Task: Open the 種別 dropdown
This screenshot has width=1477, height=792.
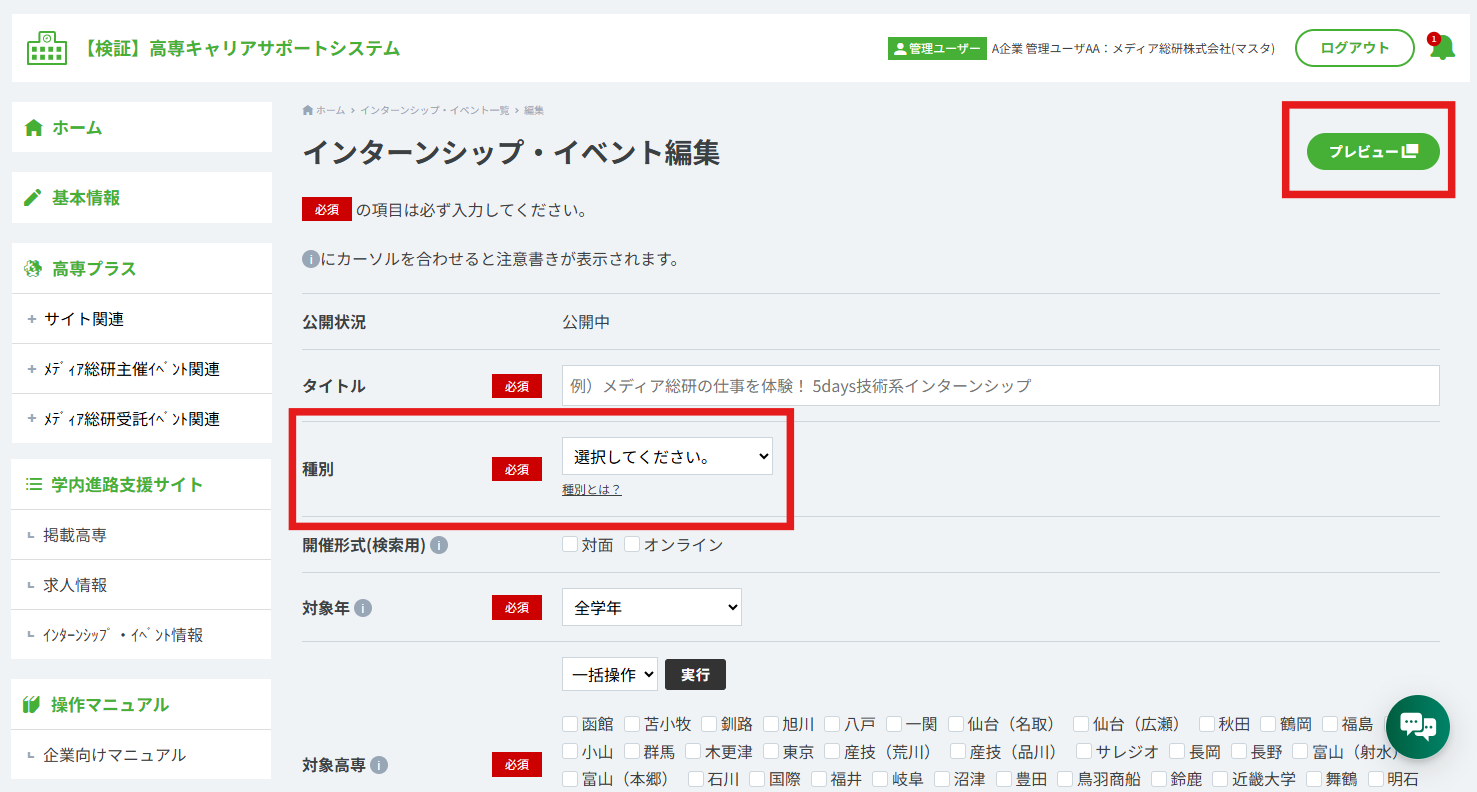Action: coord(667,457)
